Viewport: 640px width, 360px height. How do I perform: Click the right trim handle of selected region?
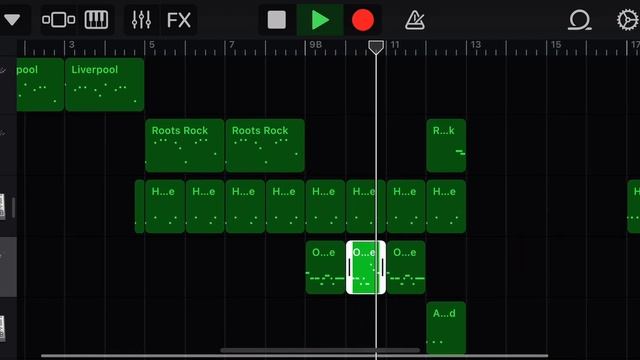[382, 267]
